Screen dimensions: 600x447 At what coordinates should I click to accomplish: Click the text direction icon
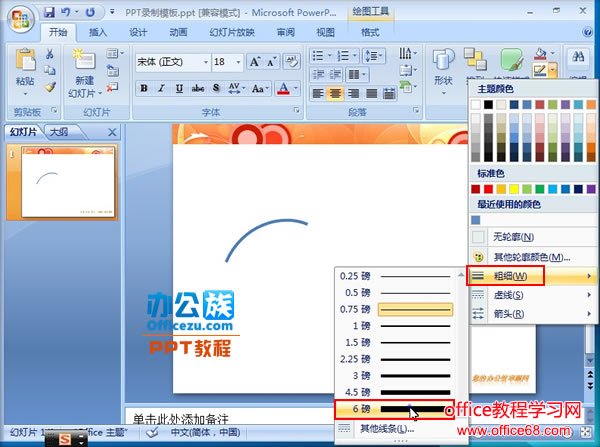[405, 53]
